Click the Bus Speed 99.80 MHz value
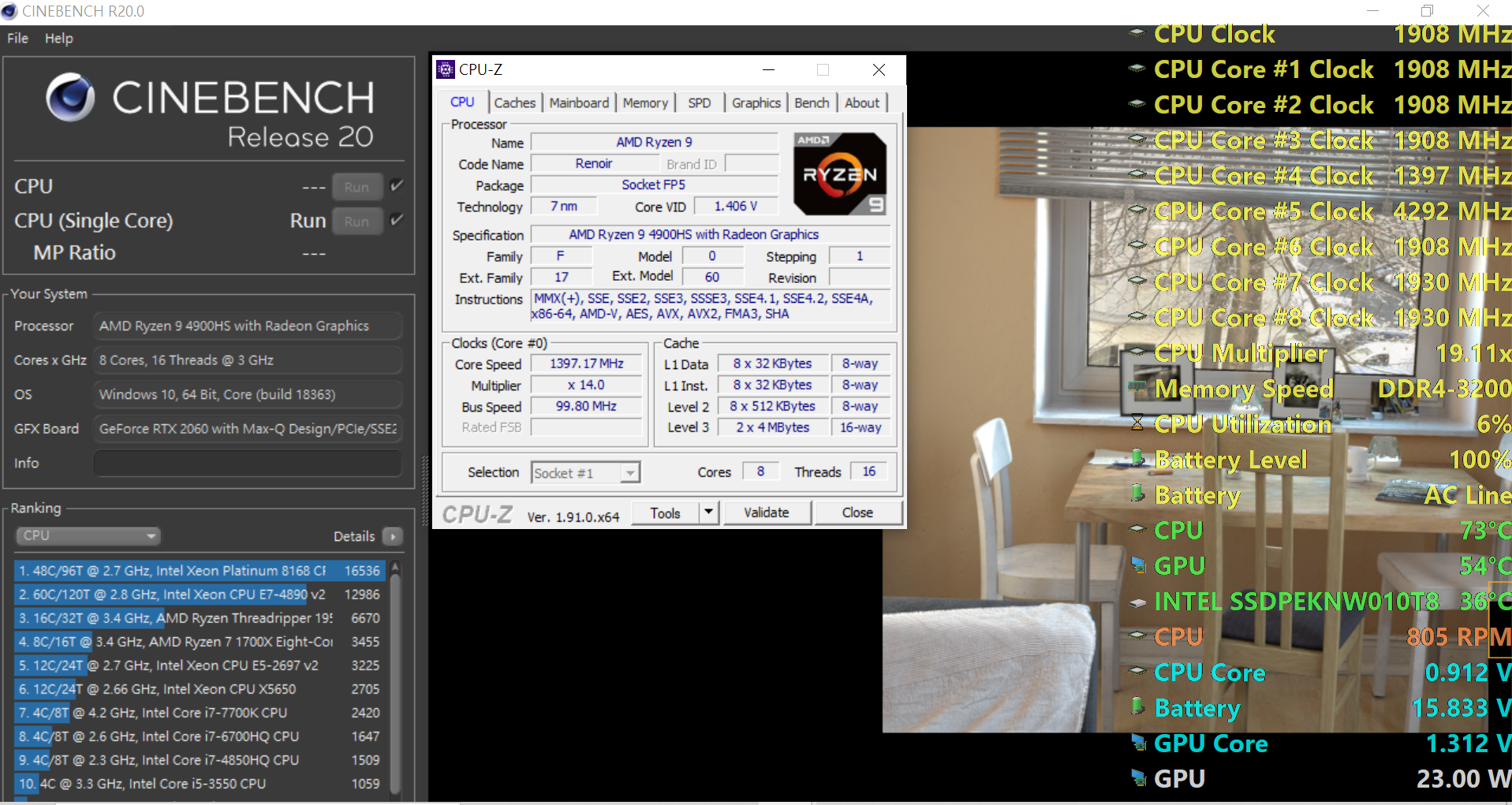This screenshot has height=805, width=1512. click(586, 405)
